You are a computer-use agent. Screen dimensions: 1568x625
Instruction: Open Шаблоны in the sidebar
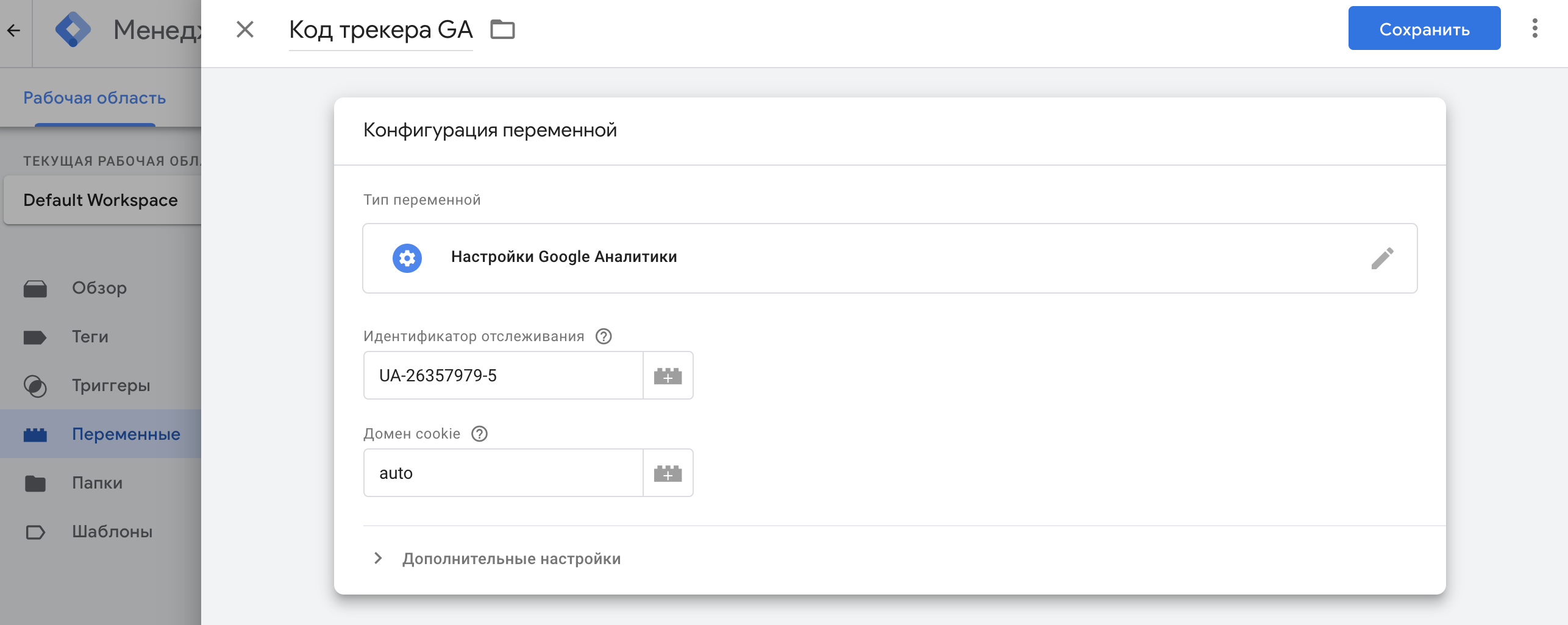tap(101, 531)
